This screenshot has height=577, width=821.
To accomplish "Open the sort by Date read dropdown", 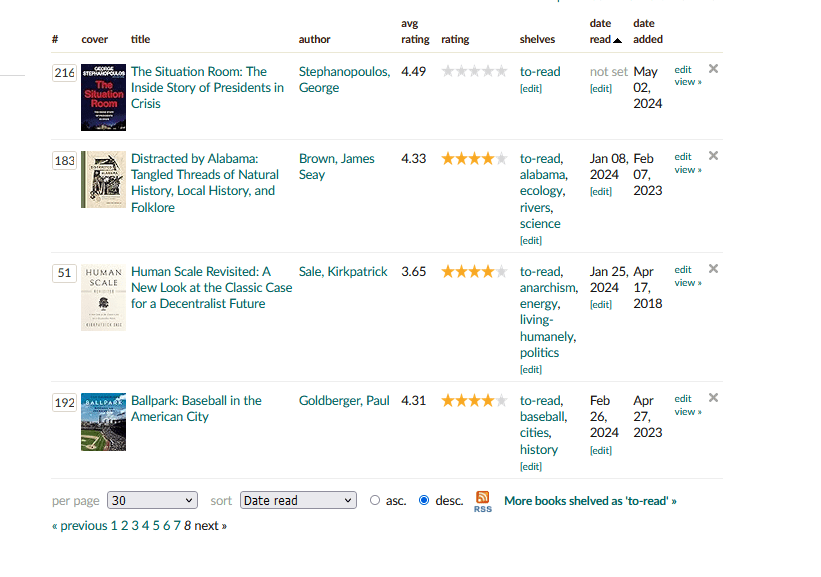I will click(298, 501).
